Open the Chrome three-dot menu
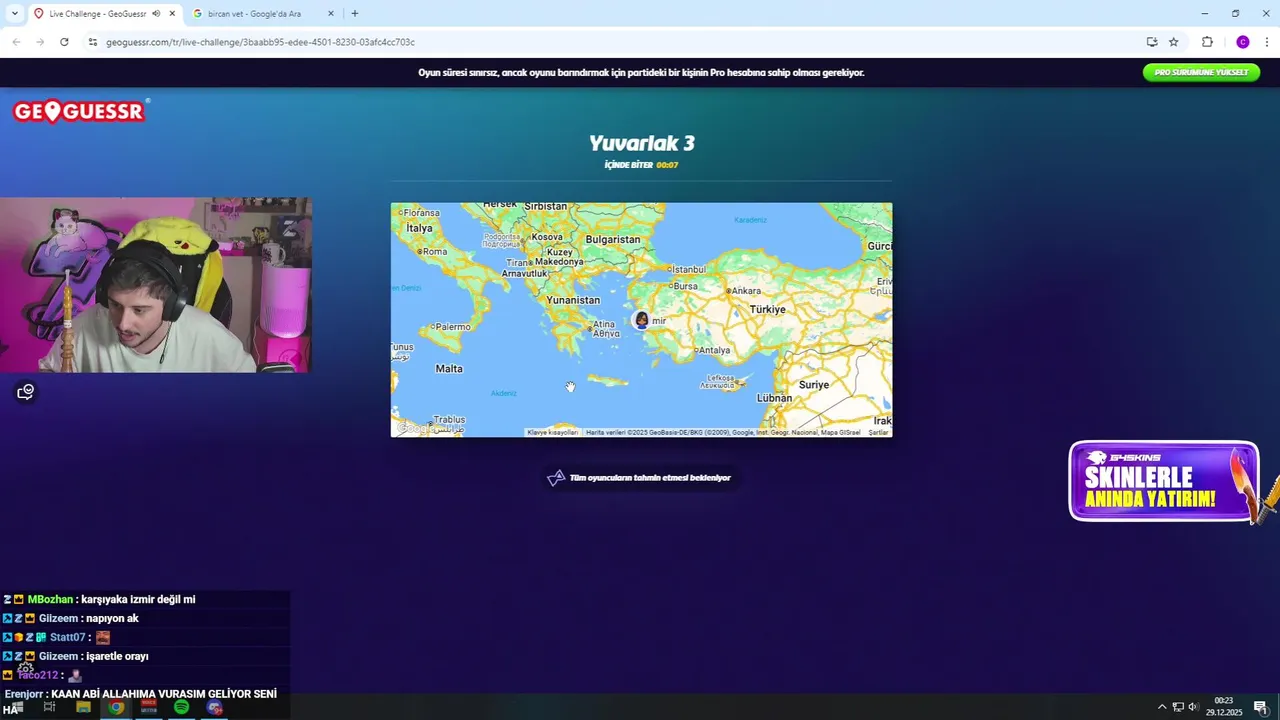Screen dimensions: 1280x720 click(x=1267, y=42)
